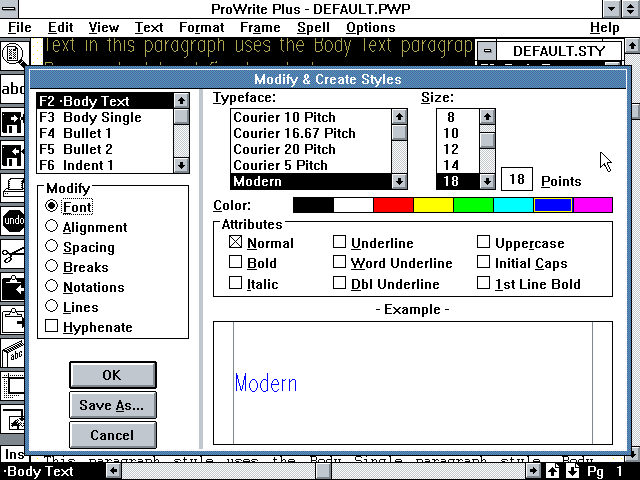Click the Points size input field
Viewport: 640px width, 480px height.
pos(517,179)
